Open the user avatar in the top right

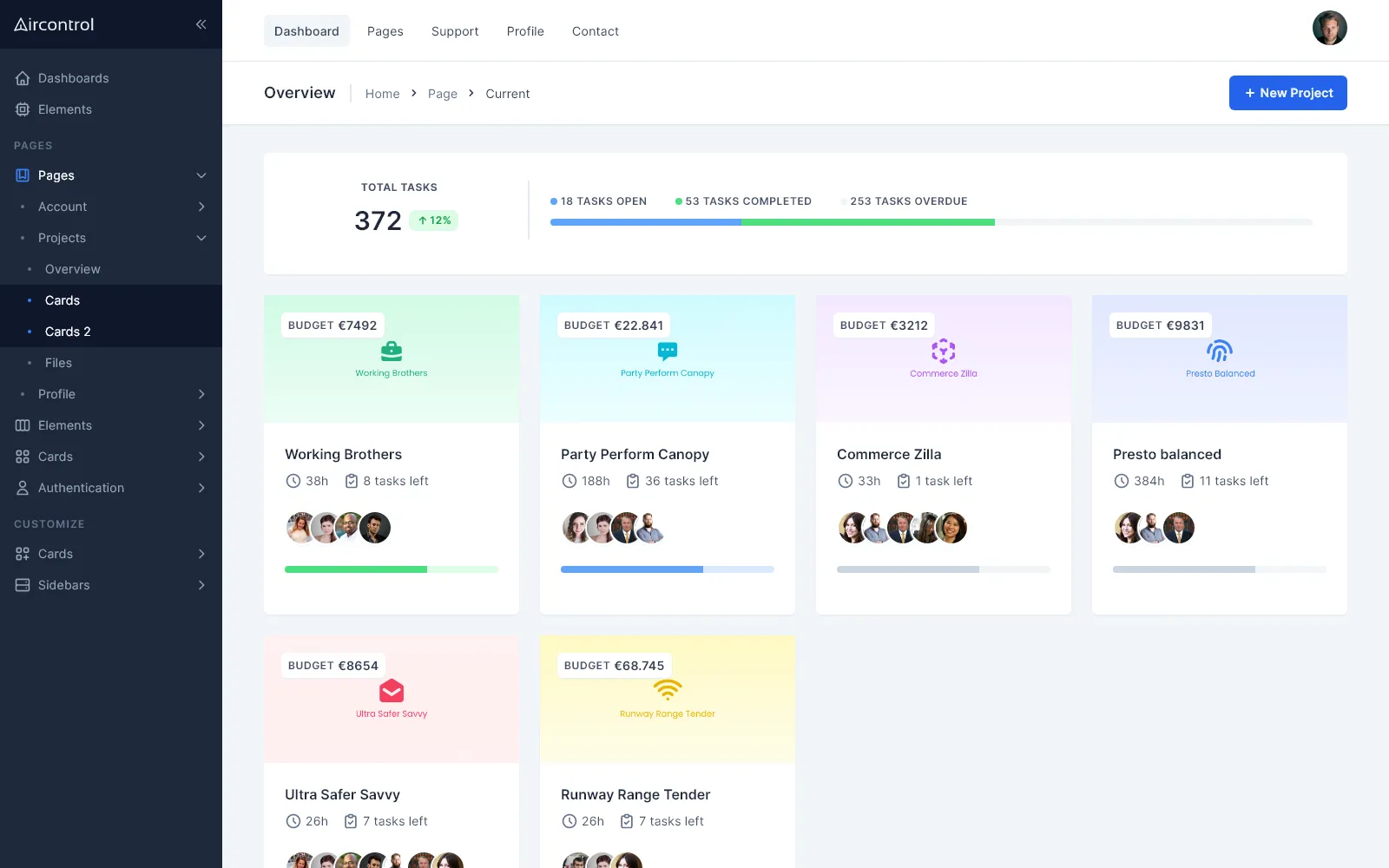point(1329,28)
